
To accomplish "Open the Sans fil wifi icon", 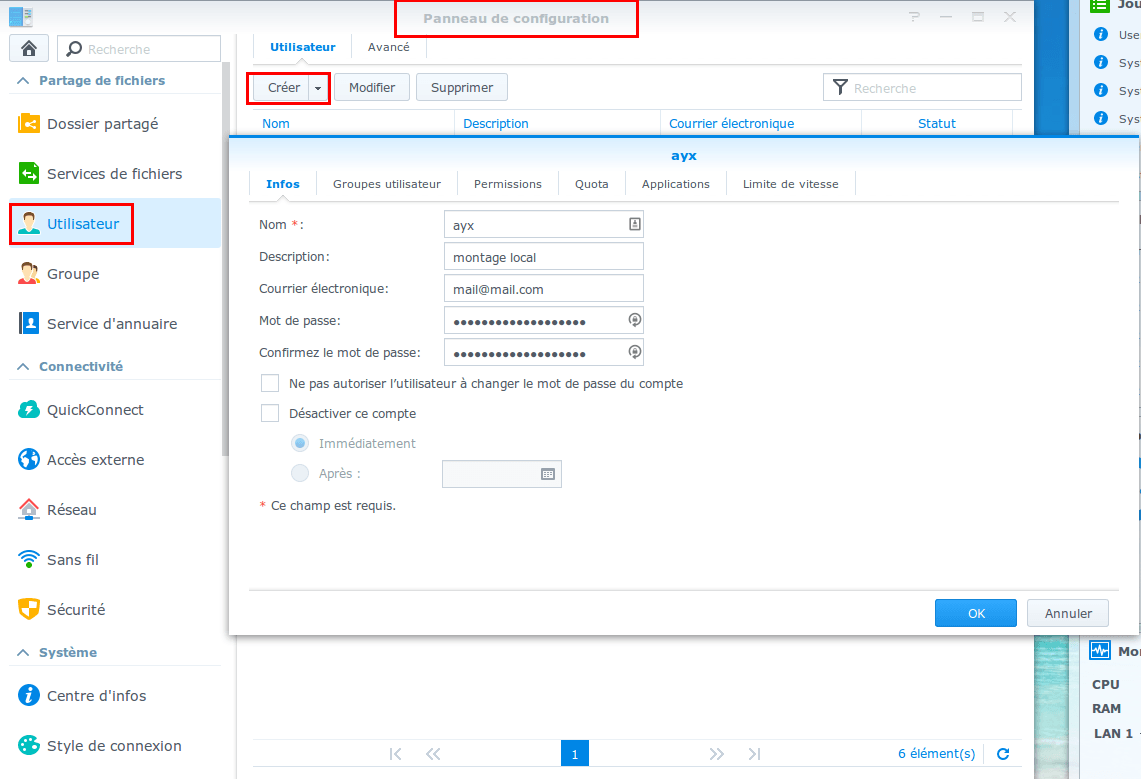I will coord(28,559).
